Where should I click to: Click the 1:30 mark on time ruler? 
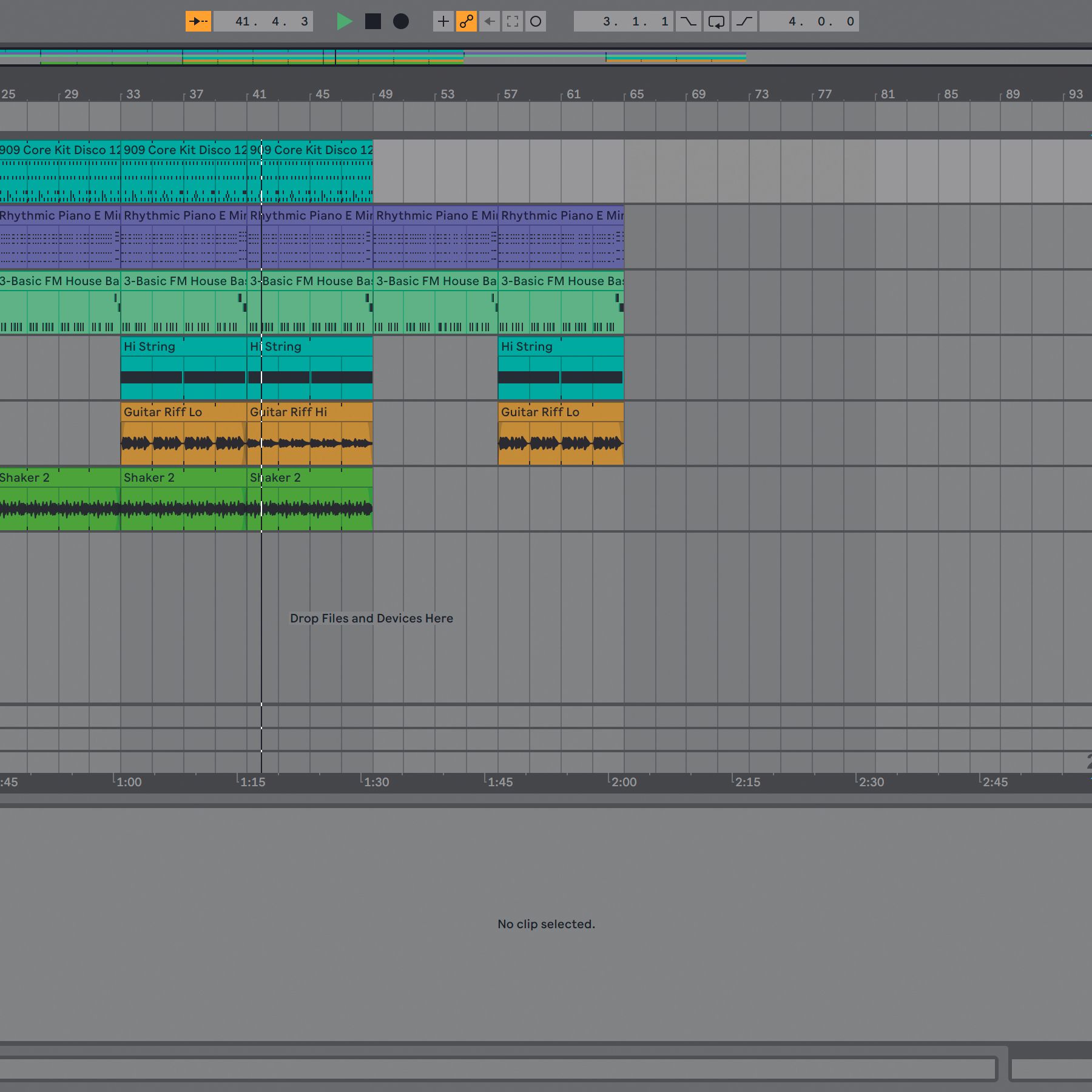[x=376, y=782]
